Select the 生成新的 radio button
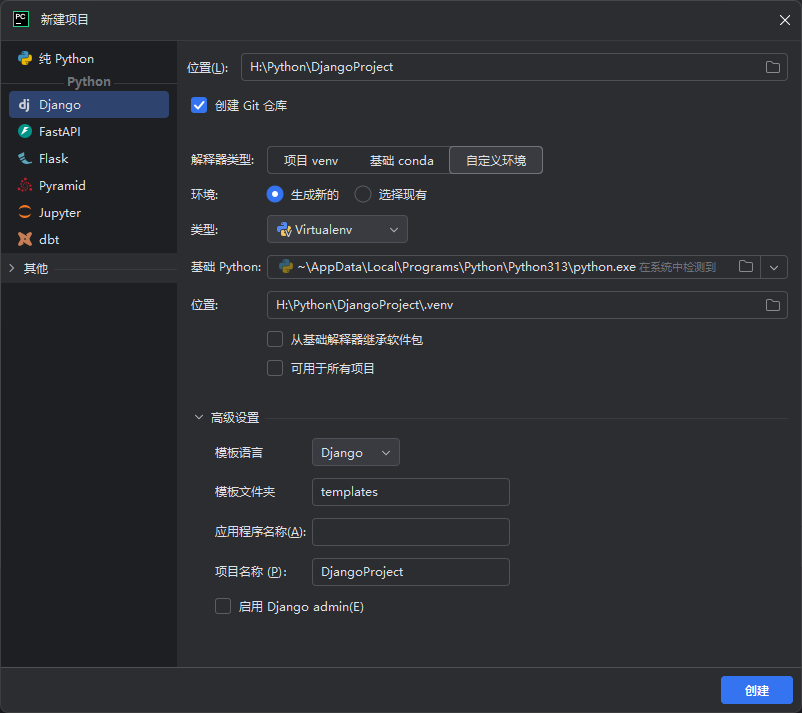Screen dimensions: 802x713 coord(275,194)
